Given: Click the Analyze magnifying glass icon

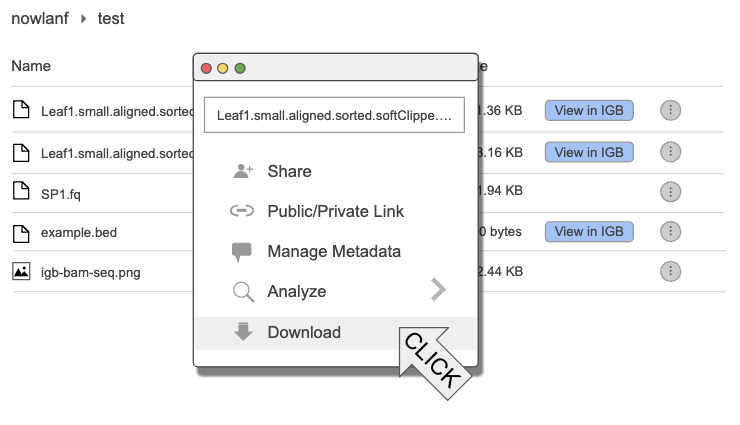Looking at the screenshot, I should point(242,292).
